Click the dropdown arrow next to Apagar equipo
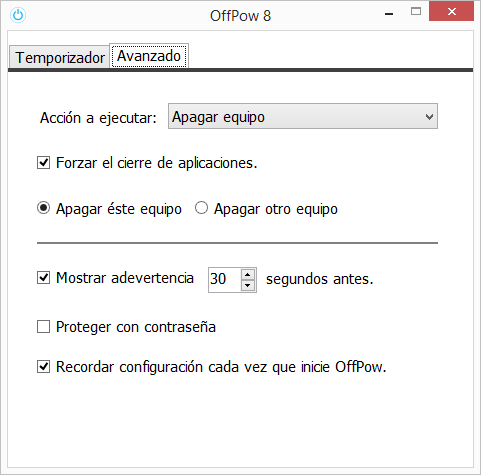This screenshot has height=475, width=481. click(x=429, y=117)
